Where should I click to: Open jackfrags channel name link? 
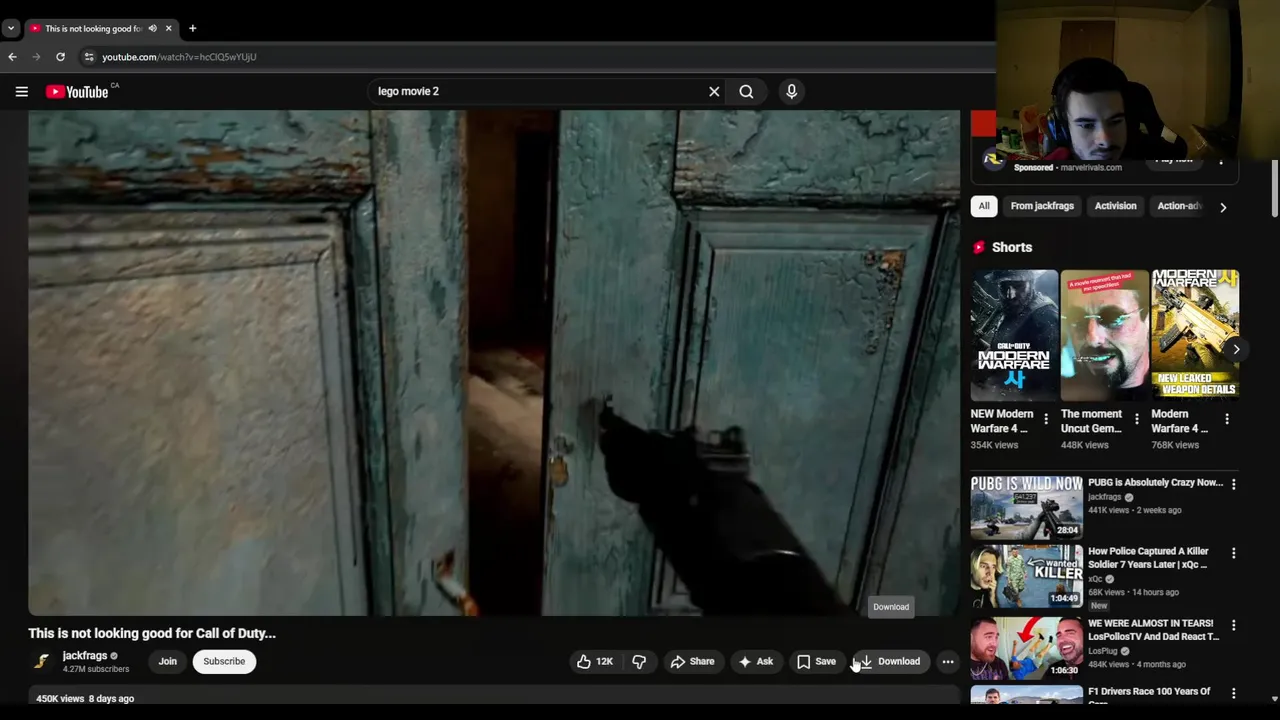pyautogui.click(x=84, y=656)
